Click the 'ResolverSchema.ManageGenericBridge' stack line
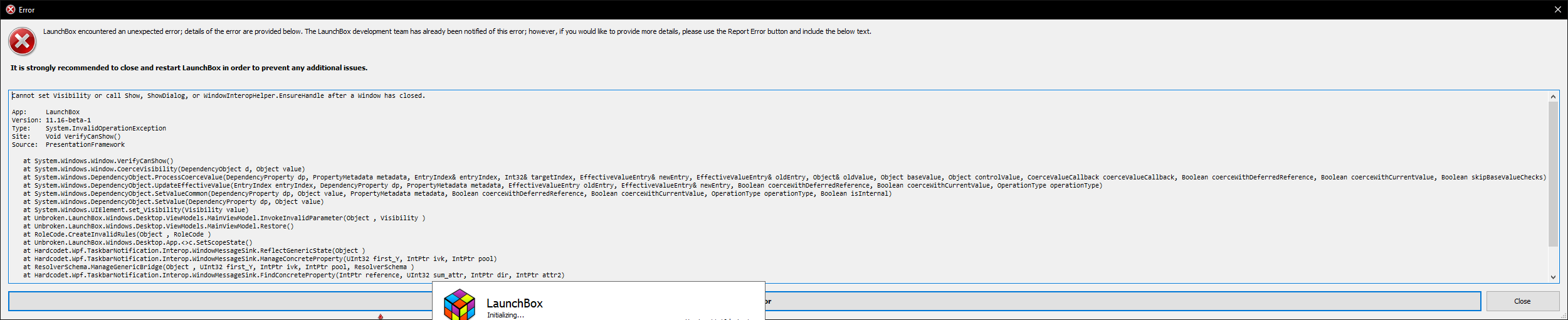The image size is (1568, 320). point(219,267)
